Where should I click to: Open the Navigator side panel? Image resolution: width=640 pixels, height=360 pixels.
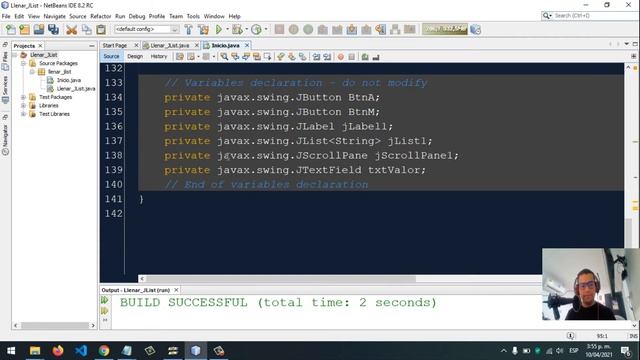pyautogui.click(x=5, y=139)
